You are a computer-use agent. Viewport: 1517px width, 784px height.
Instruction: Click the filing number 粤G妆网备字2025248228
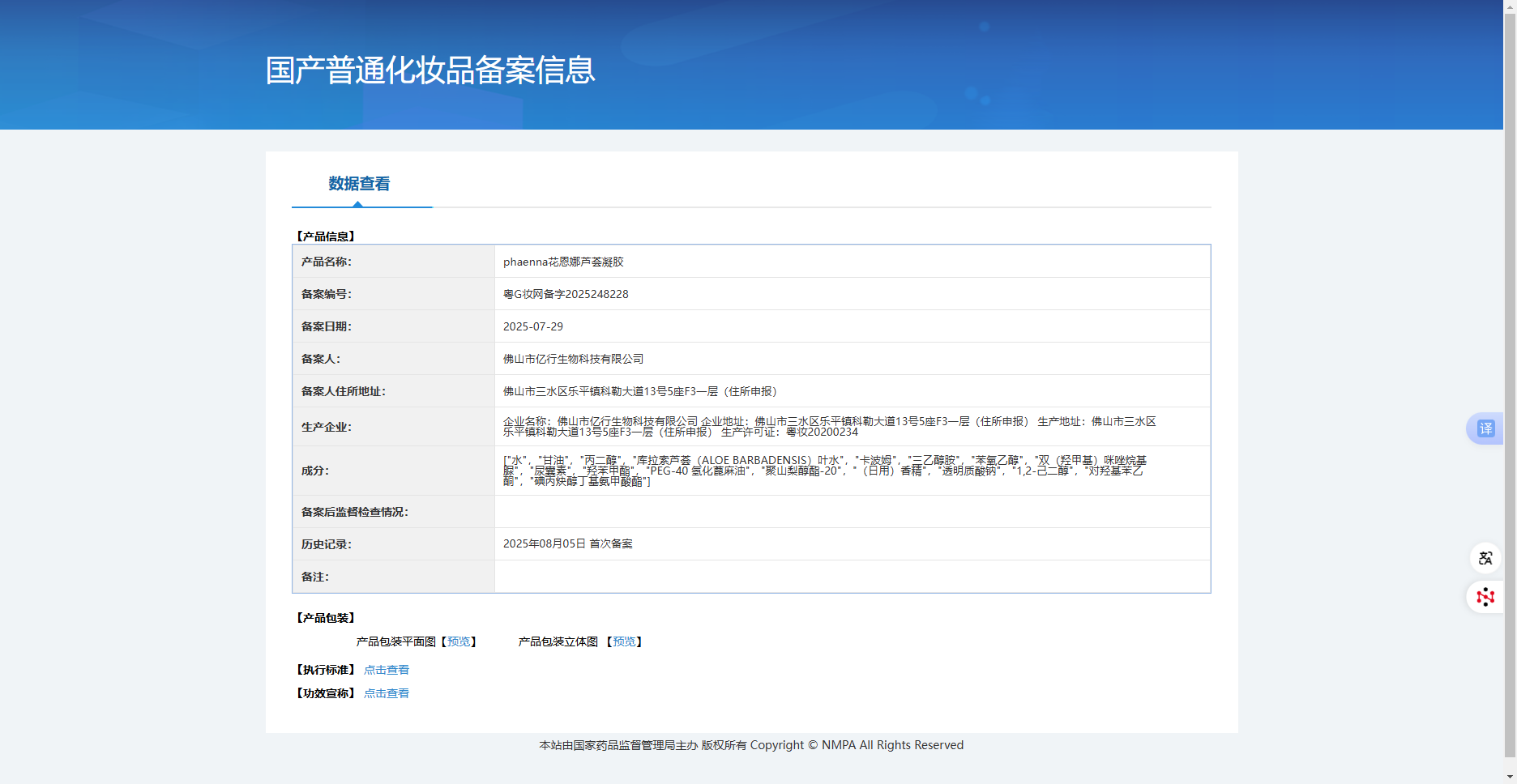(566, 294)
